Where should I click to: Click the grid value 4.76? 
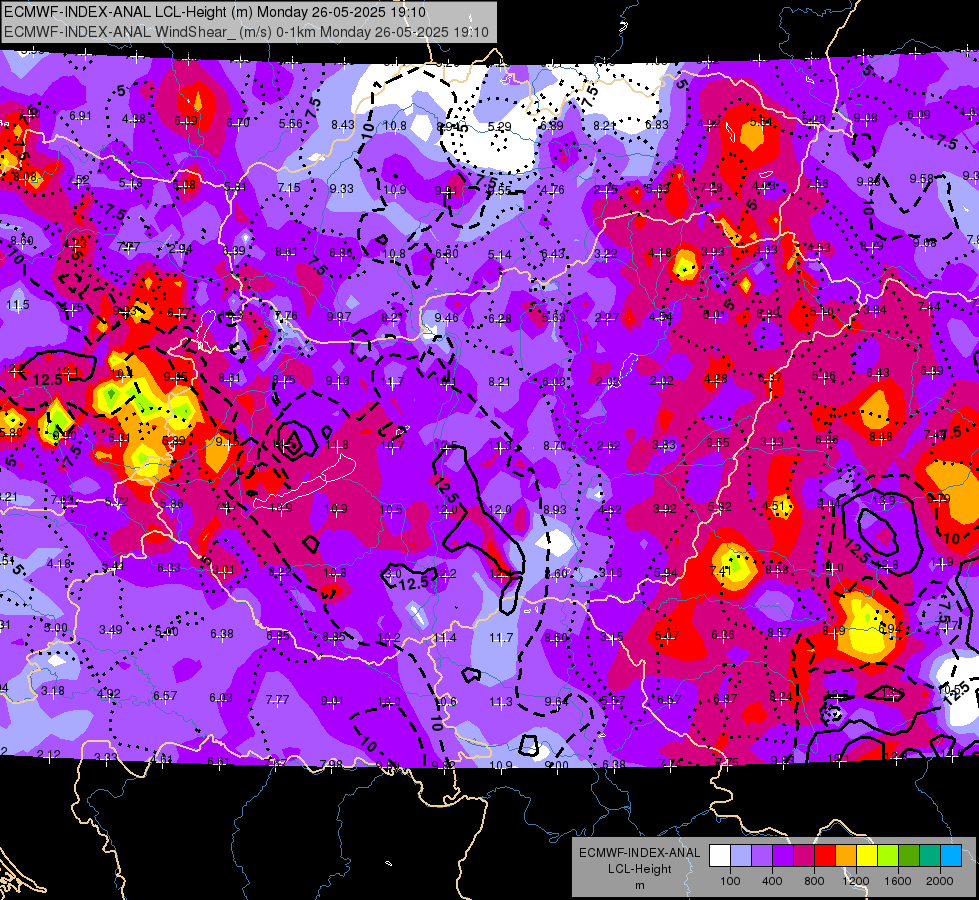(x=553, y=189)
